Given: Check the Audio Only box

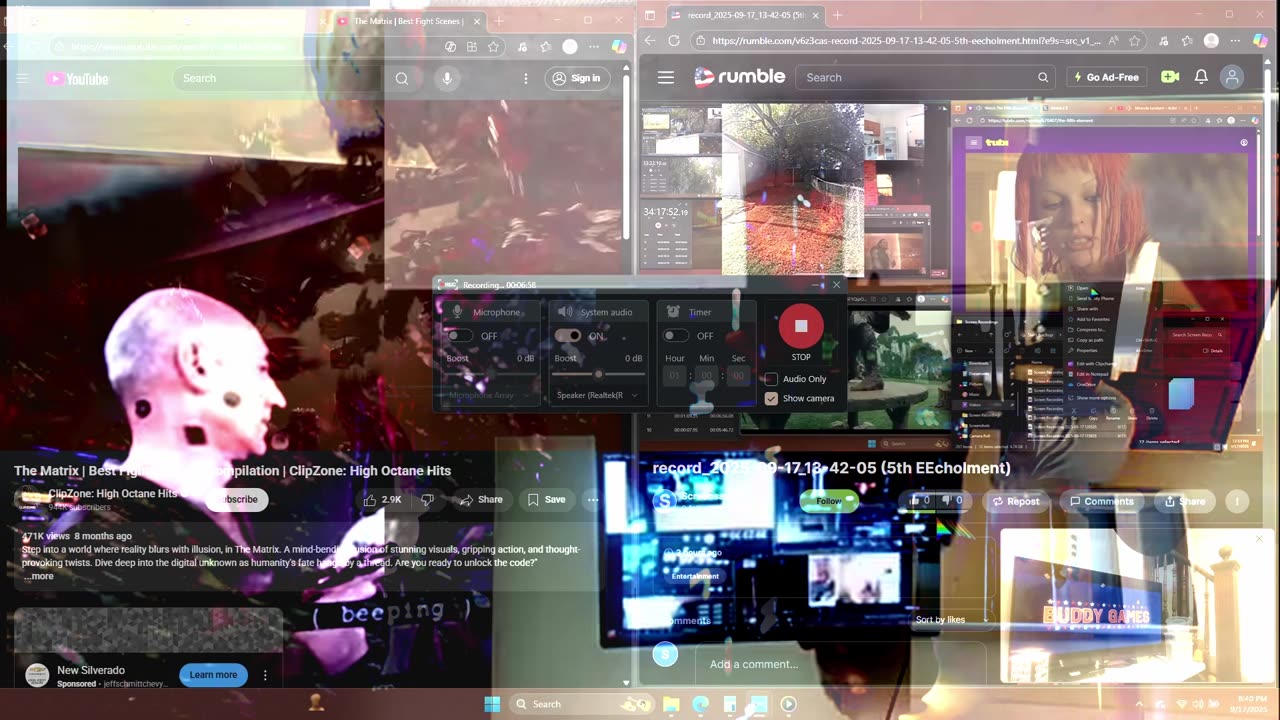Looking at the screenshot, I should pos(771,379).
